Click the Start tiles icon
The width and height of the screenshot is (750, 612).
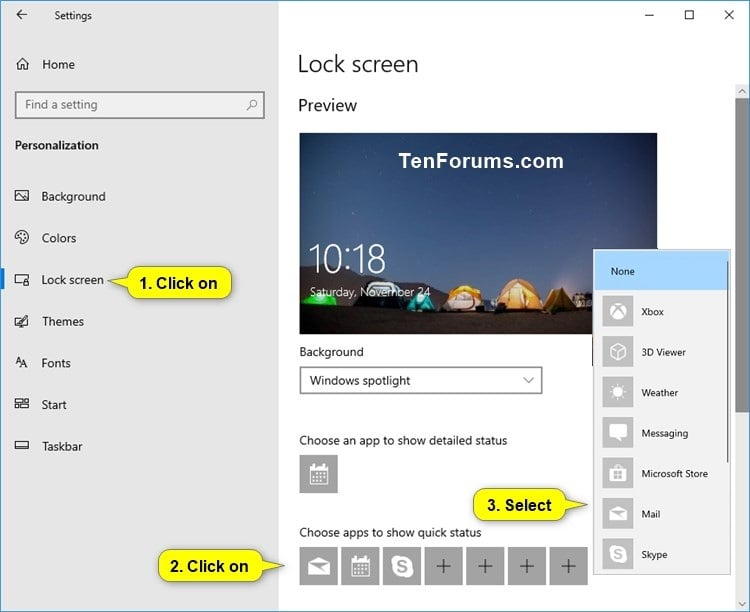[x=22, y=403]
